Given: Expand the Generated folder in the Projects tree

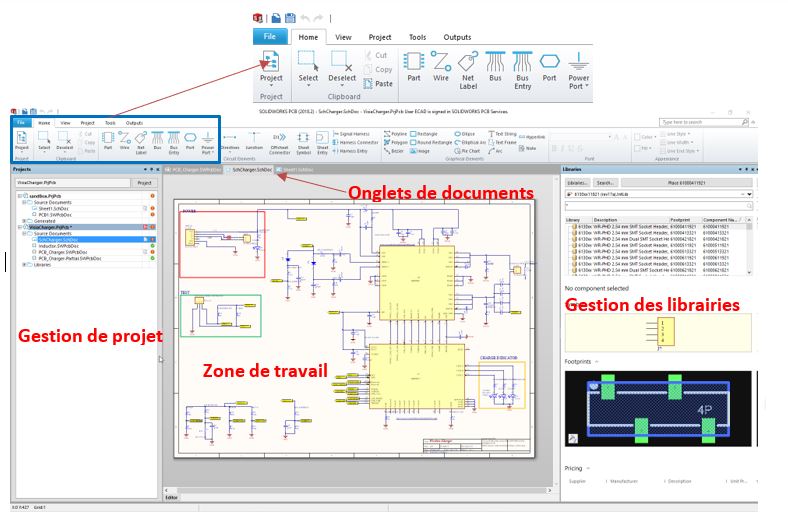Looking at the screenshot, I should click(24, 221).
